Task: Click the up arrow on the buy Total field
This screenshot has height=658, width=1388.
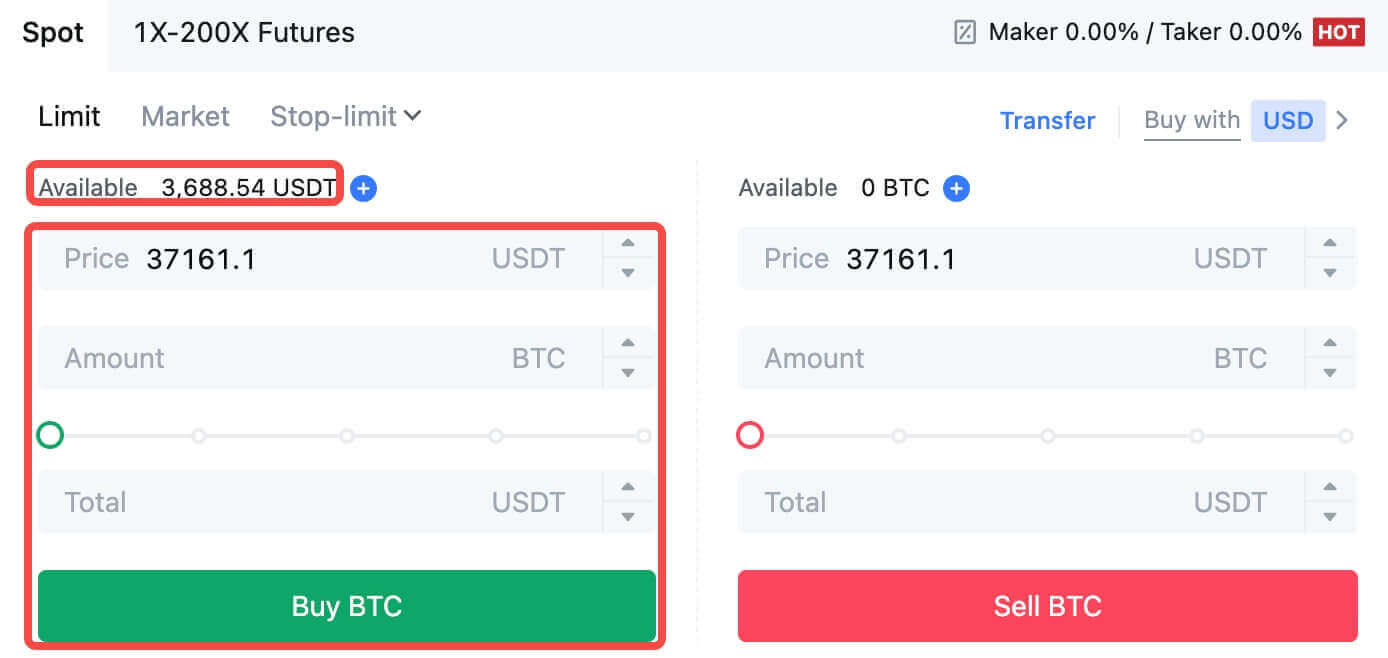Action: coord(628,489)
